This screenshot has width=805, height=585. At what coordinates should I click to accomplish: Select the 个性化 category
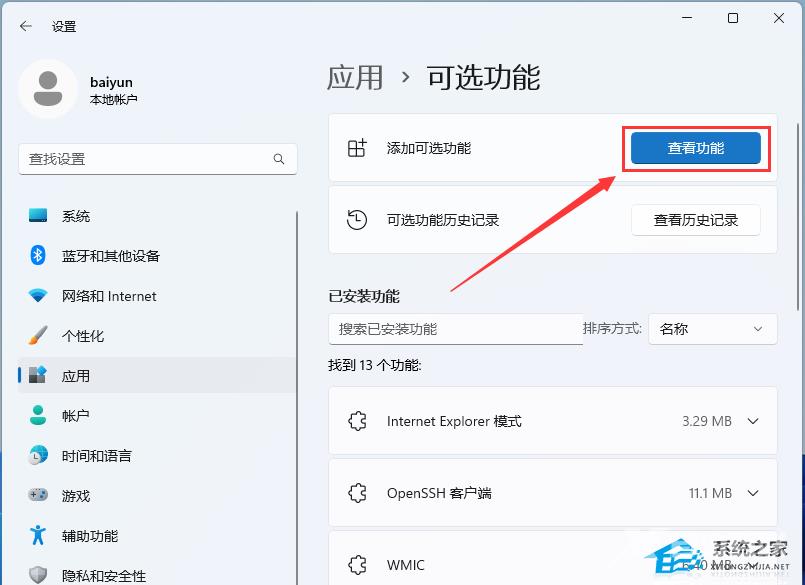[157, 335]
